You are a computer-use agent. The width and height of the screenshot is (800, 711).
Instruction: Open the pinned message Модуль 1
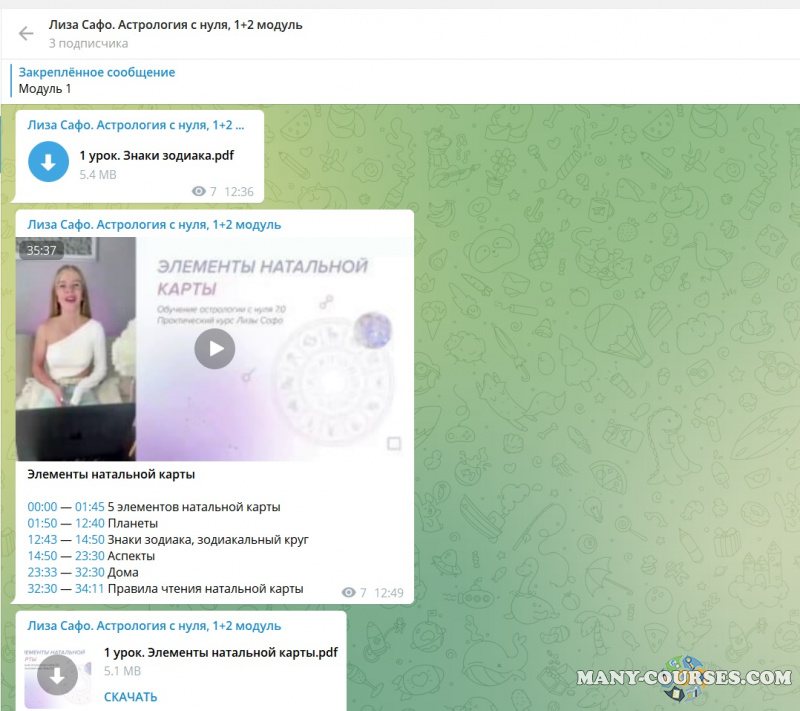97,81
